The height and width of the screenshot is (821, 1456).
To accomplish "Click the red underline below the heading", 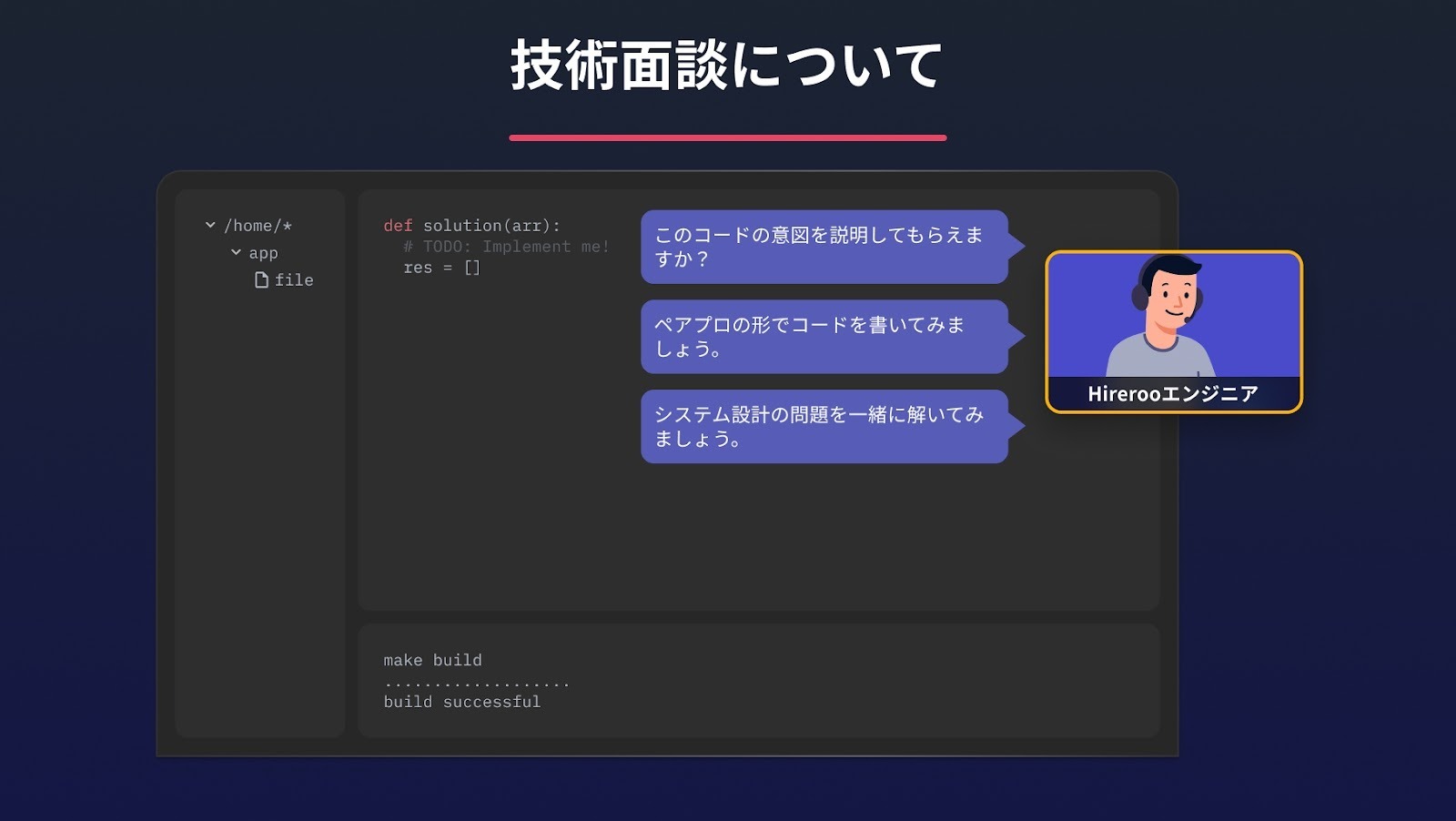I will pos(727,137).
